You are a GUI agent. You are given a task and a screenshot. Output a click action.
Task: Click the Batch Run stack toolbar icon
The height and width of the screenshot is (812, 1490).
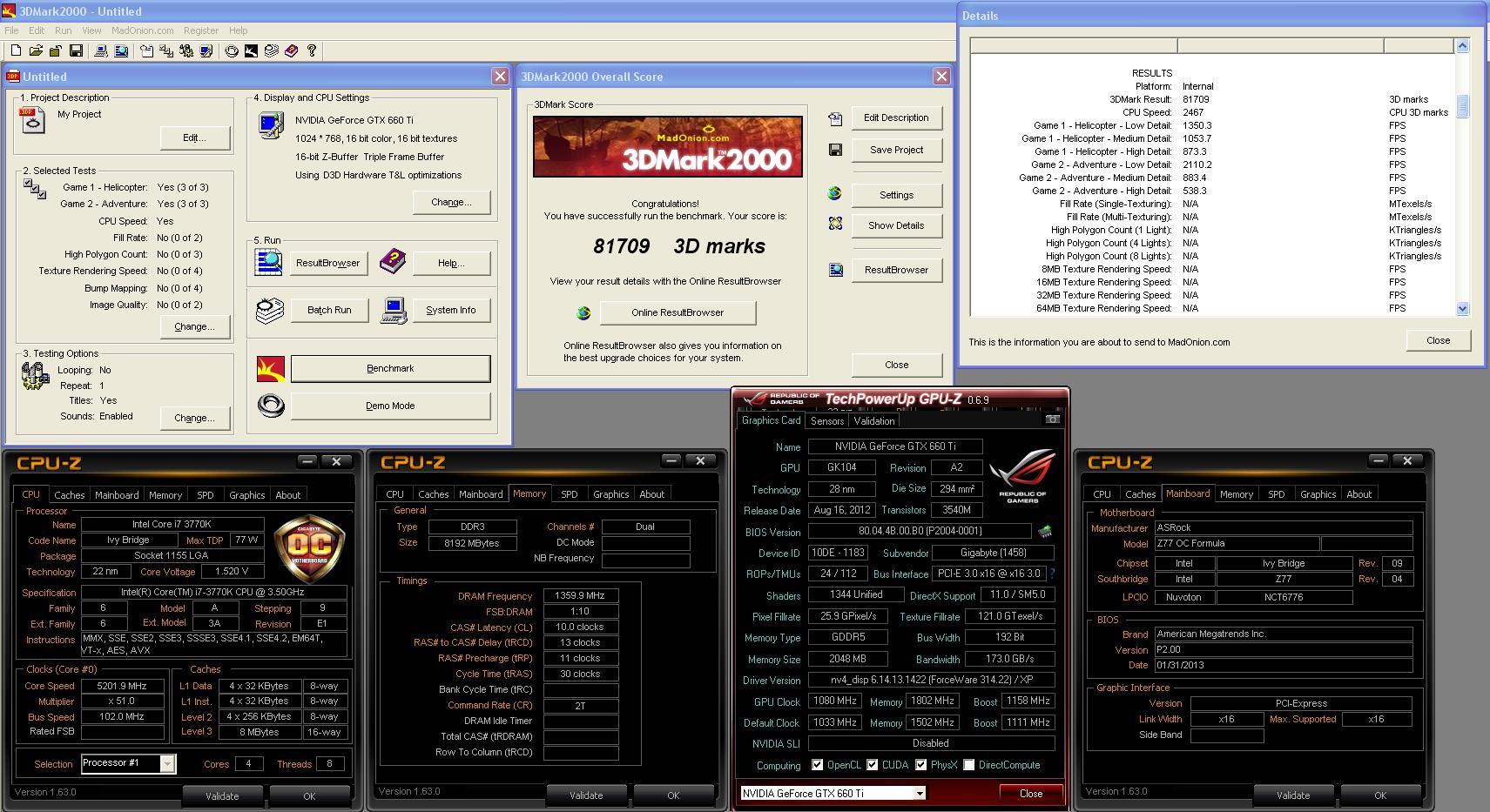coord(271,51)
